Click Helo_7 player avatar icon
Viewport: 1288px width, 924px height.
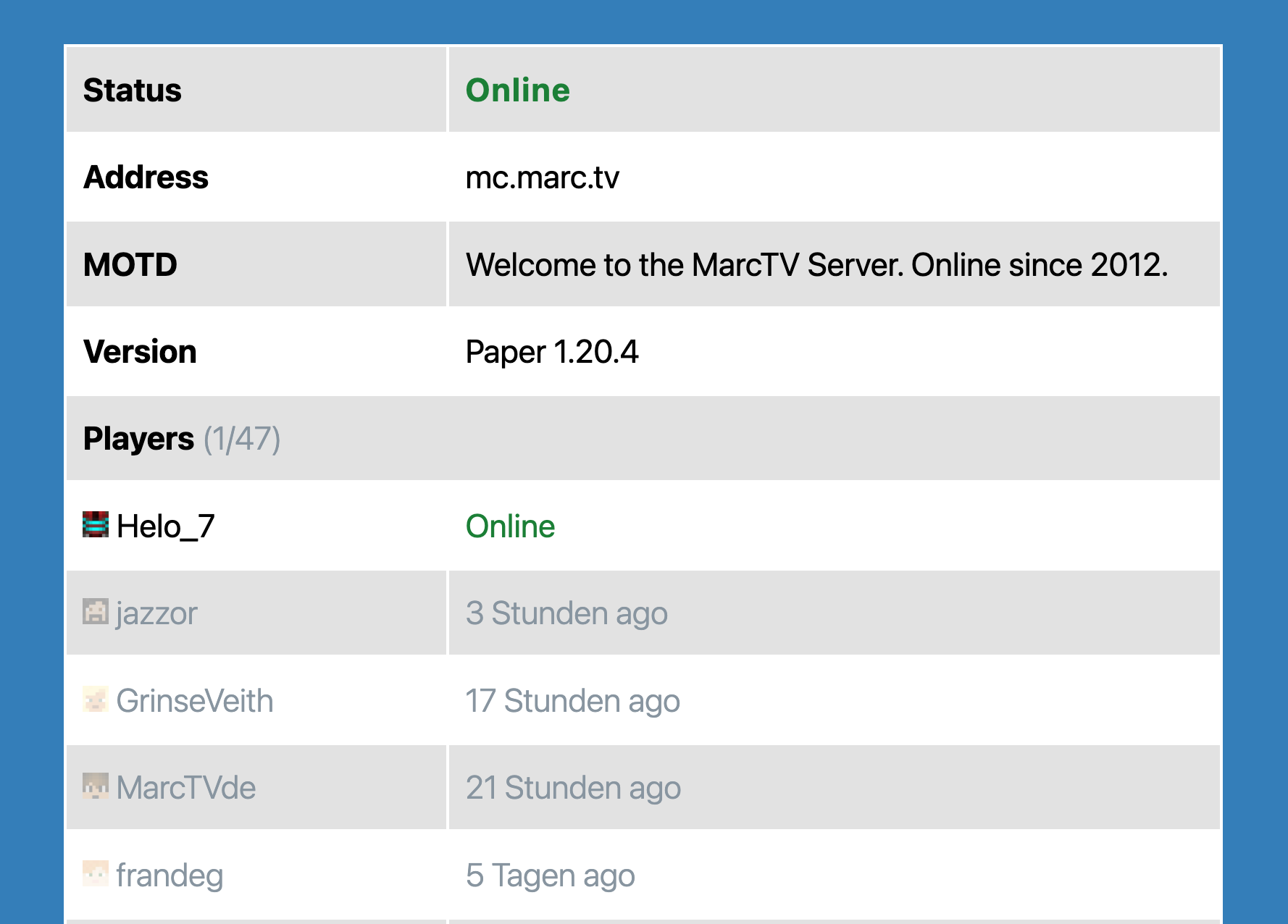tap(96, 524)
